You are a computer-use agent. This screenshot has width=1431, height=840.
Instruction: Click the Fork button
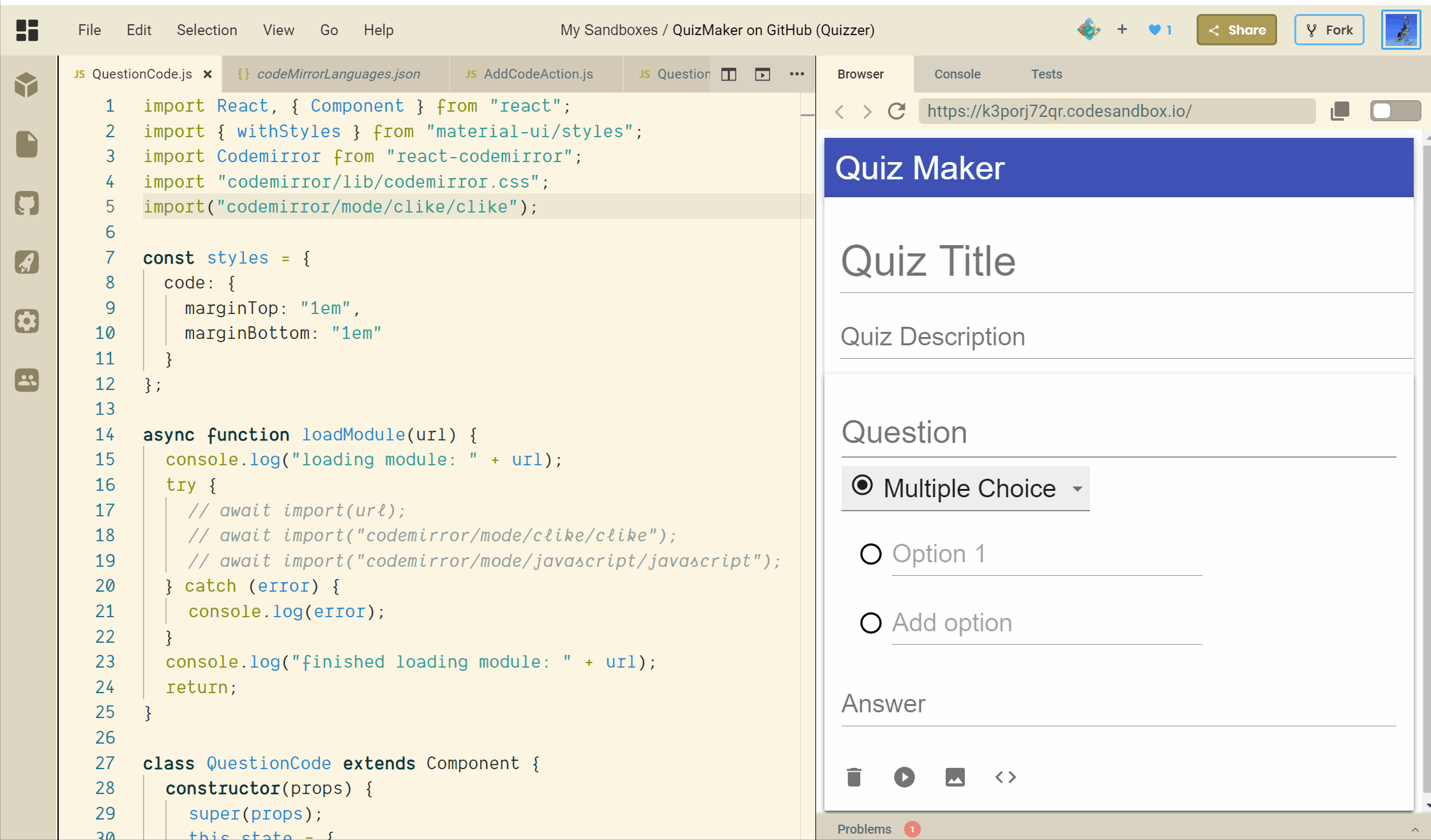(1329, 30)
